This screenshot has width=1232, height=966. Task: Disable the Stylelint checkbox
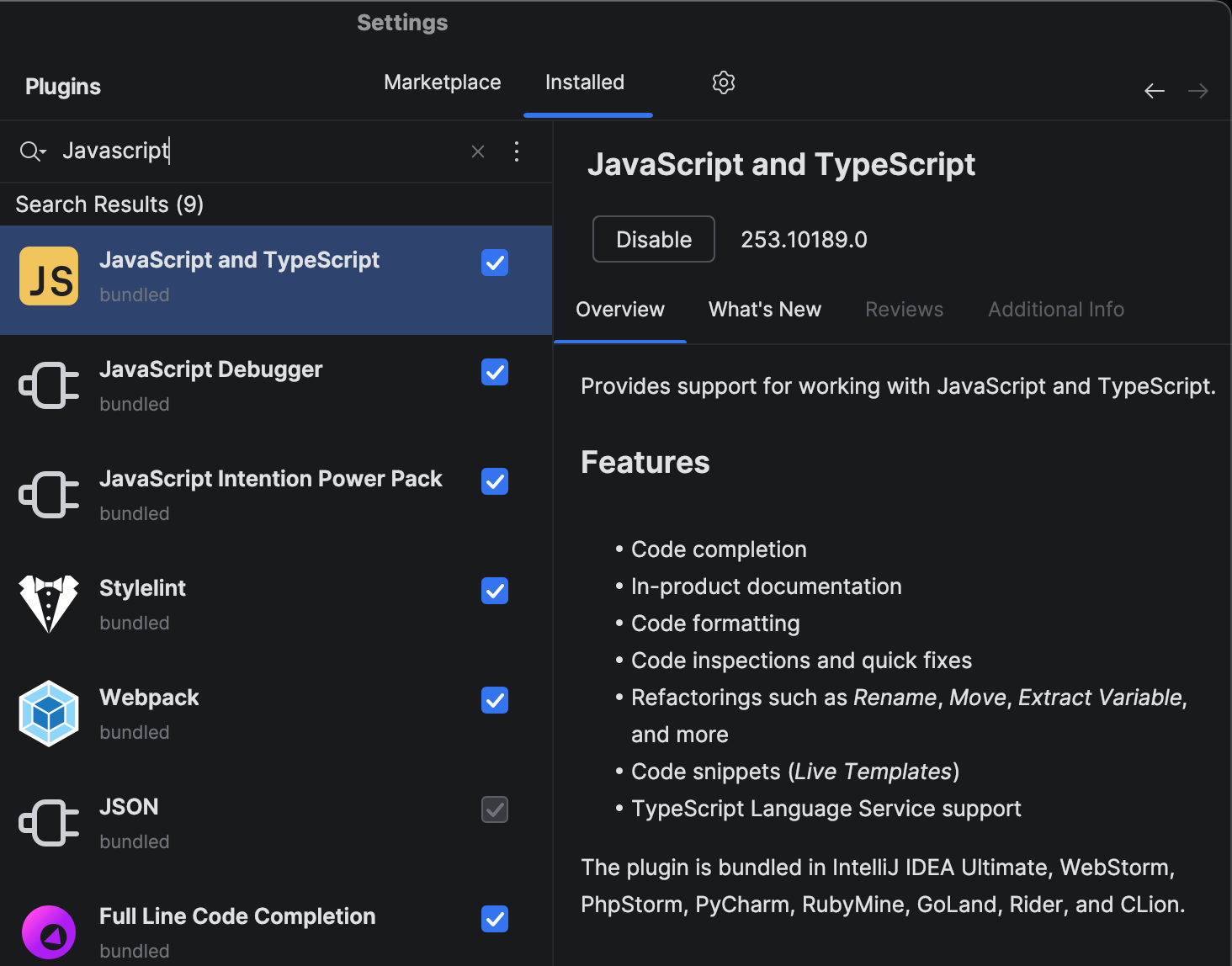495,591
